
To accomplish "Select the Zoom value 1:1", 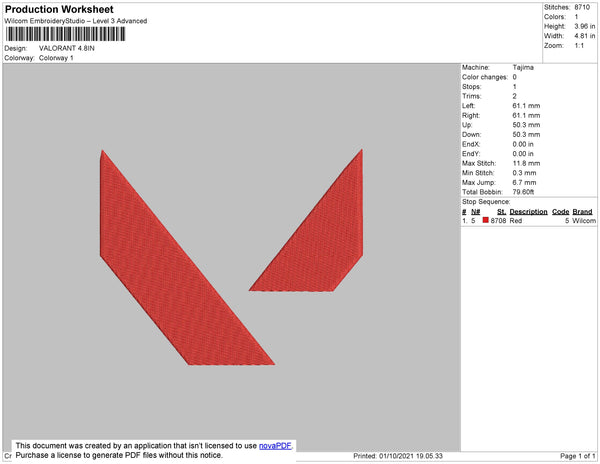I will [579, 46].
